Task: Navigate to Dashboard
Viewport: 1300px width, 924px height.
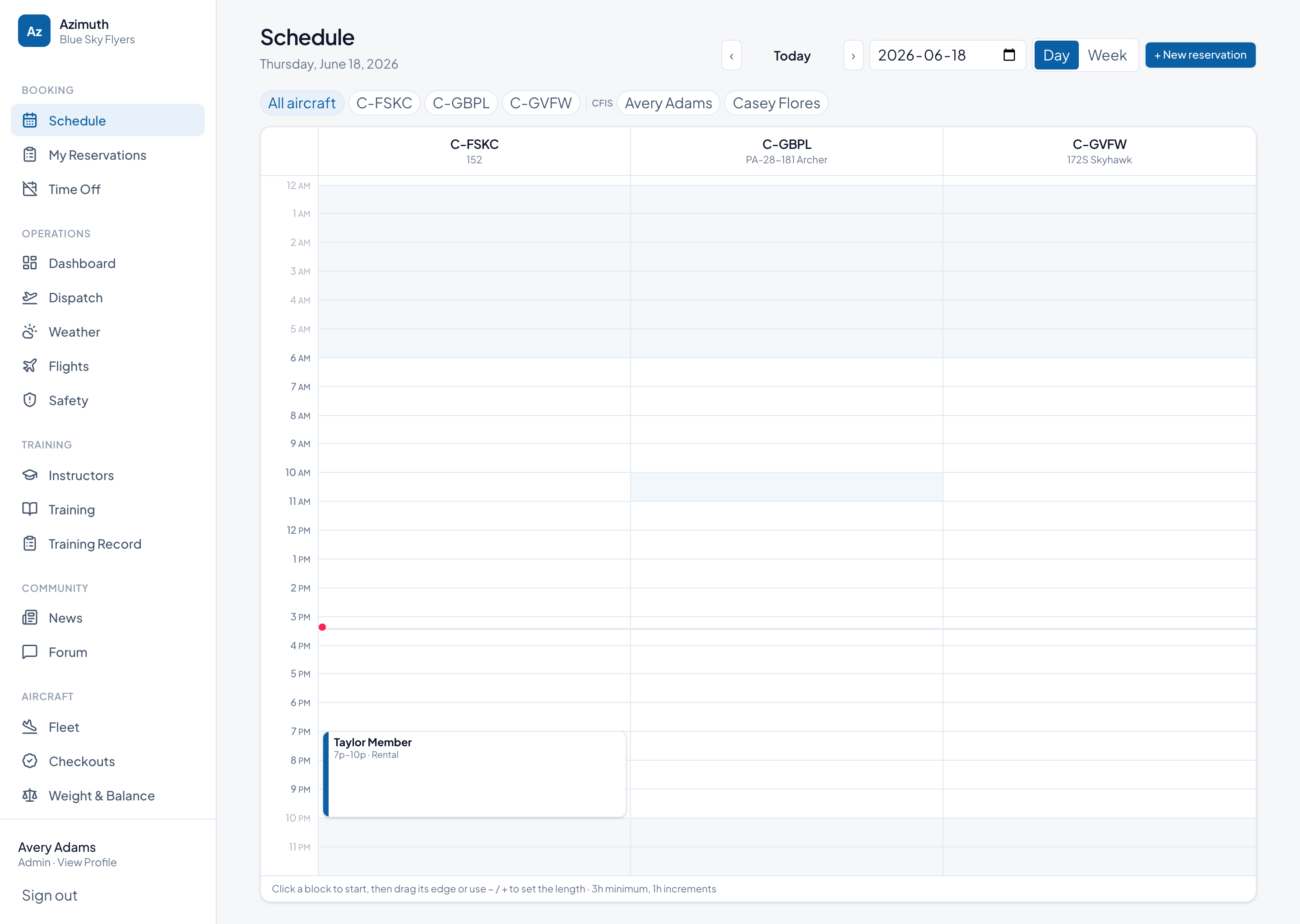Action: click(x=107, y=263)
